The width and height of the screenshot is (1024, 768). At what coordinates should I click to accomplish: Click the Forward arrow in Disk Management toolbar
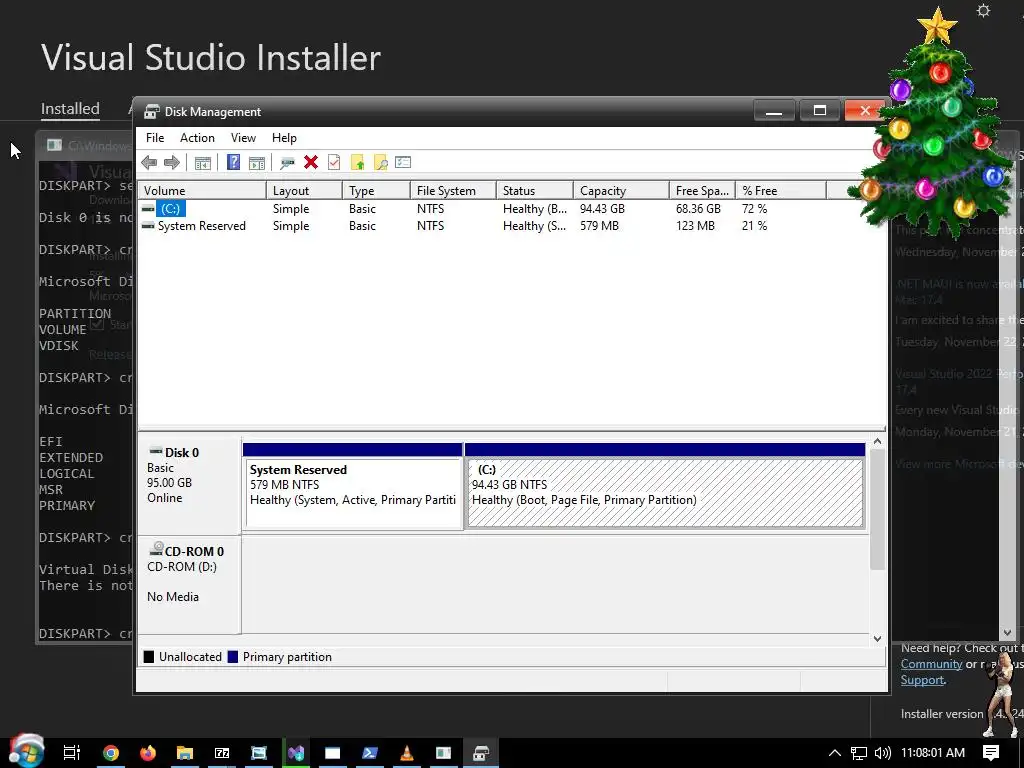(x=172, y=163)
